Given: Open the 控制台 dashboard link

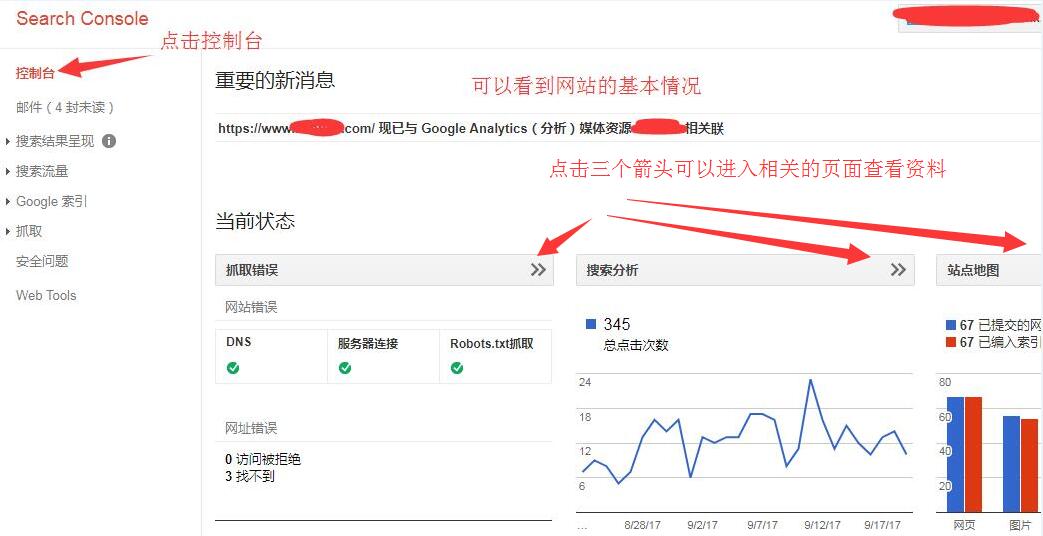Looking at the screenshot, I should [x=35, y=73].
